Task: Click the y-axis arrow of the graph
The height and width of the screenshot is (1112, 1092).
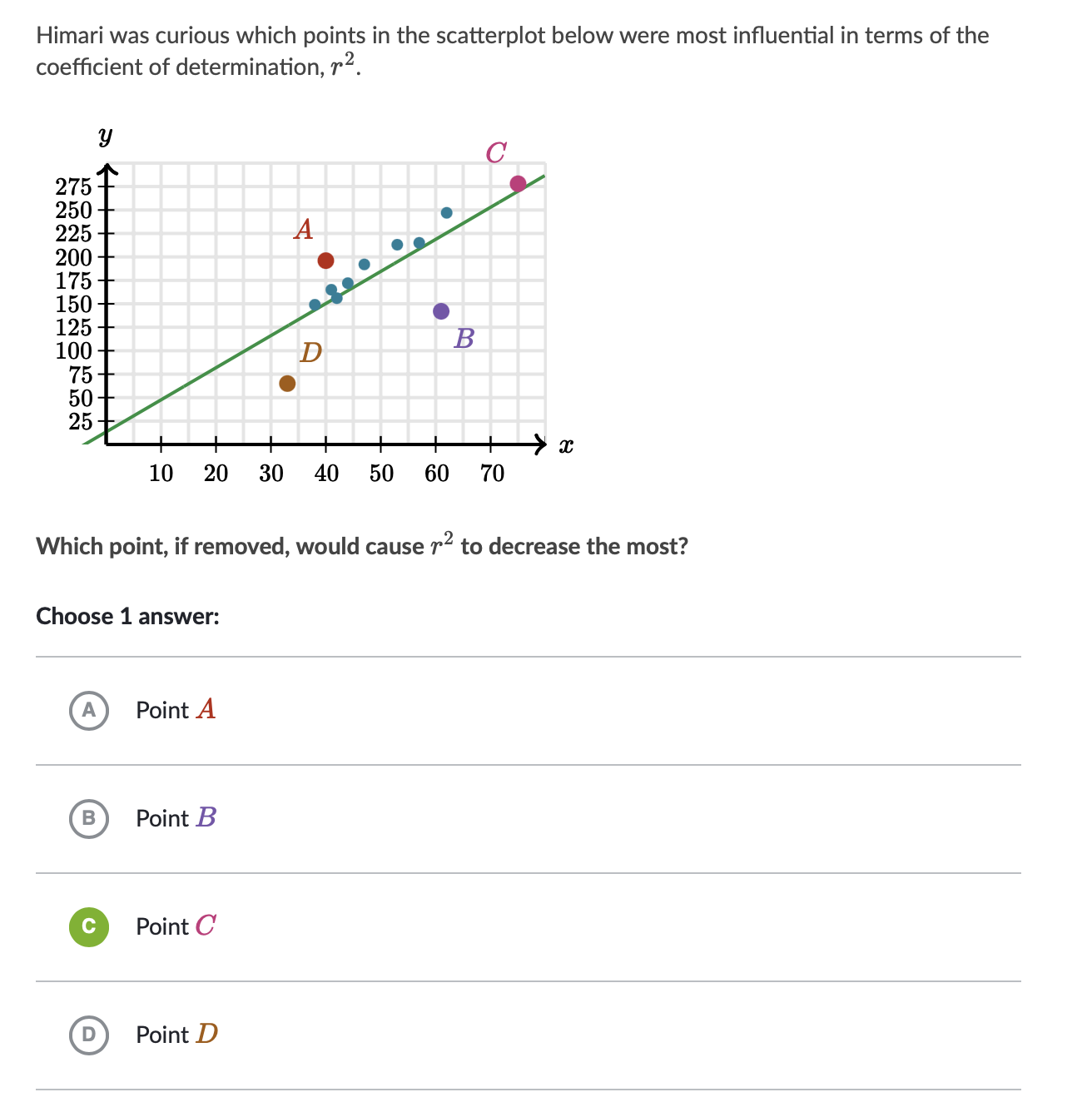Action: [107, 168]
